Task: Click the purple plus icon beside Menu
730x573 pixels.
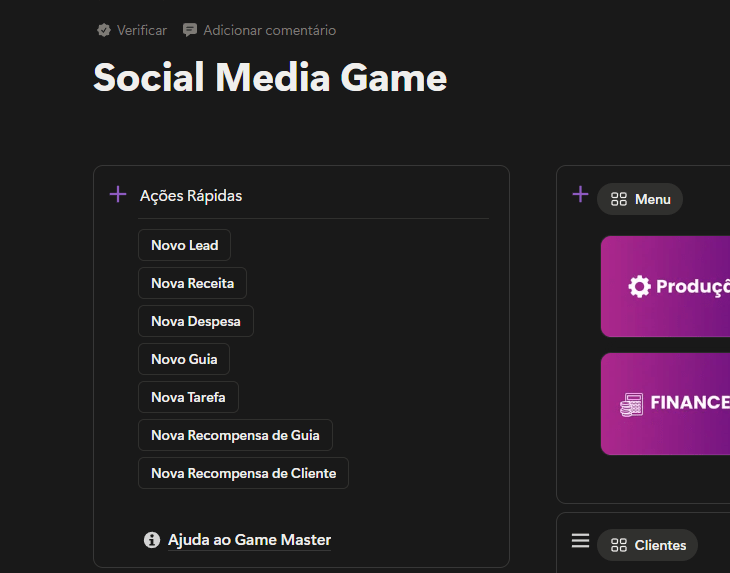Action: [580, 194]
